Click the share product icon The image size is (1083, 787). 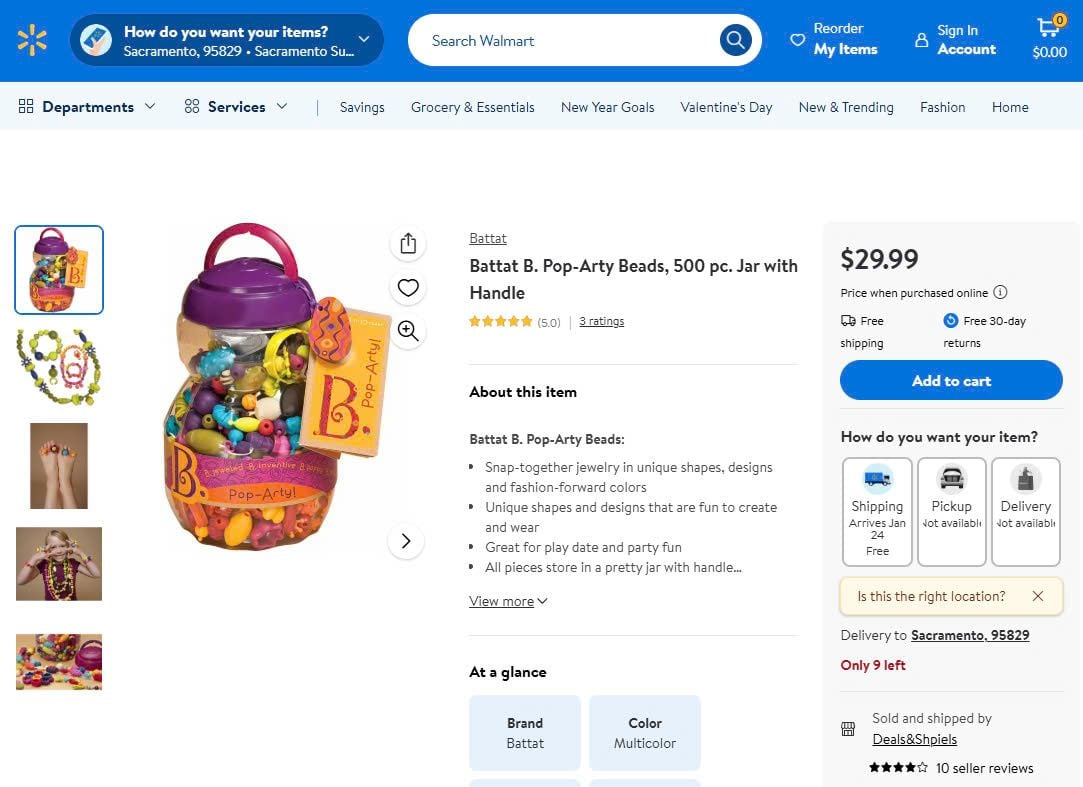[x=407, y=243]
